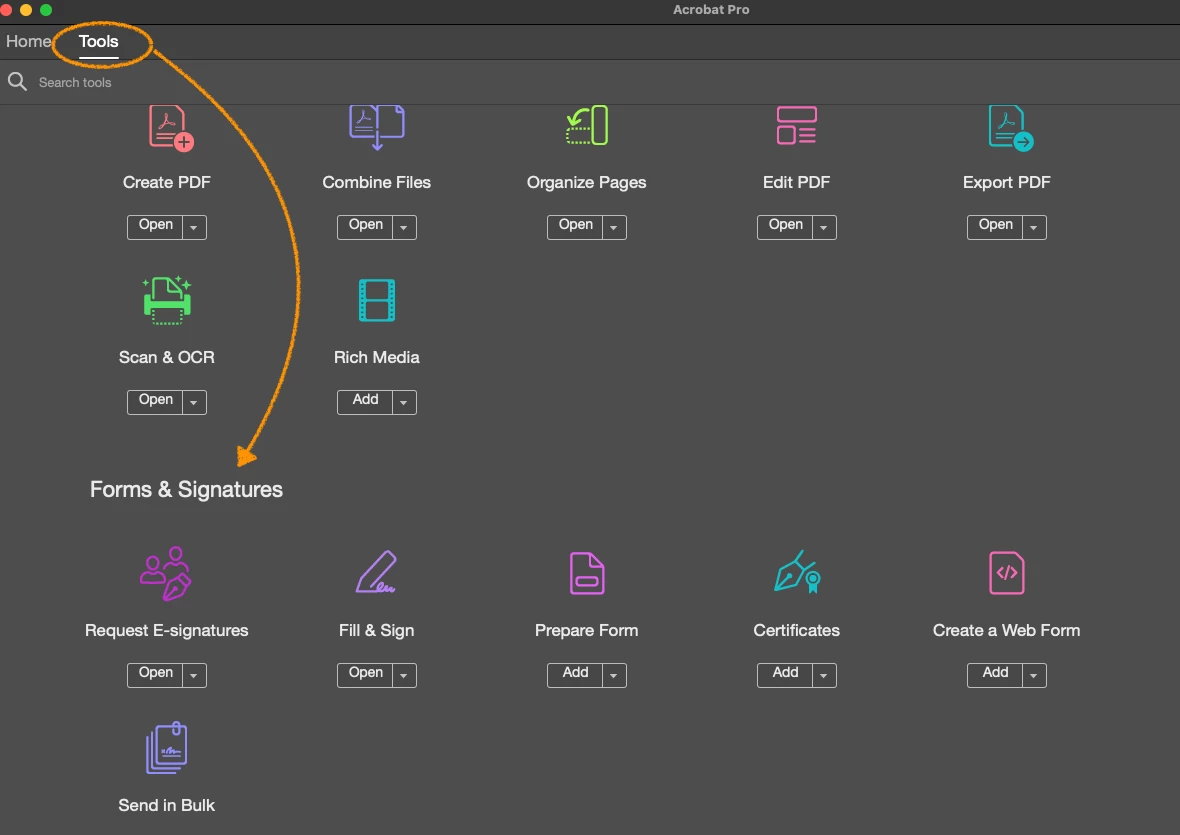Click the Rich Media filmstrip icon
Image resolution: width=1180 pixels, height=835 pixels.
tap(377, 300)
